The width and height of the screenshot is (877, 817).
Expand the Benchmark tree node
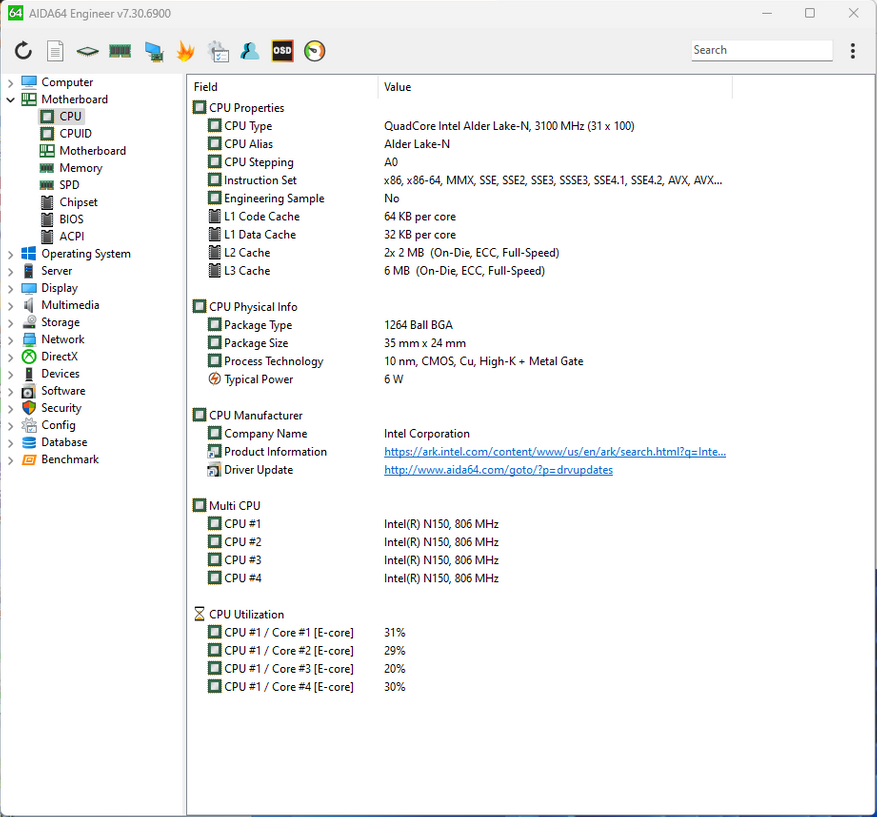tap(11, 460)
